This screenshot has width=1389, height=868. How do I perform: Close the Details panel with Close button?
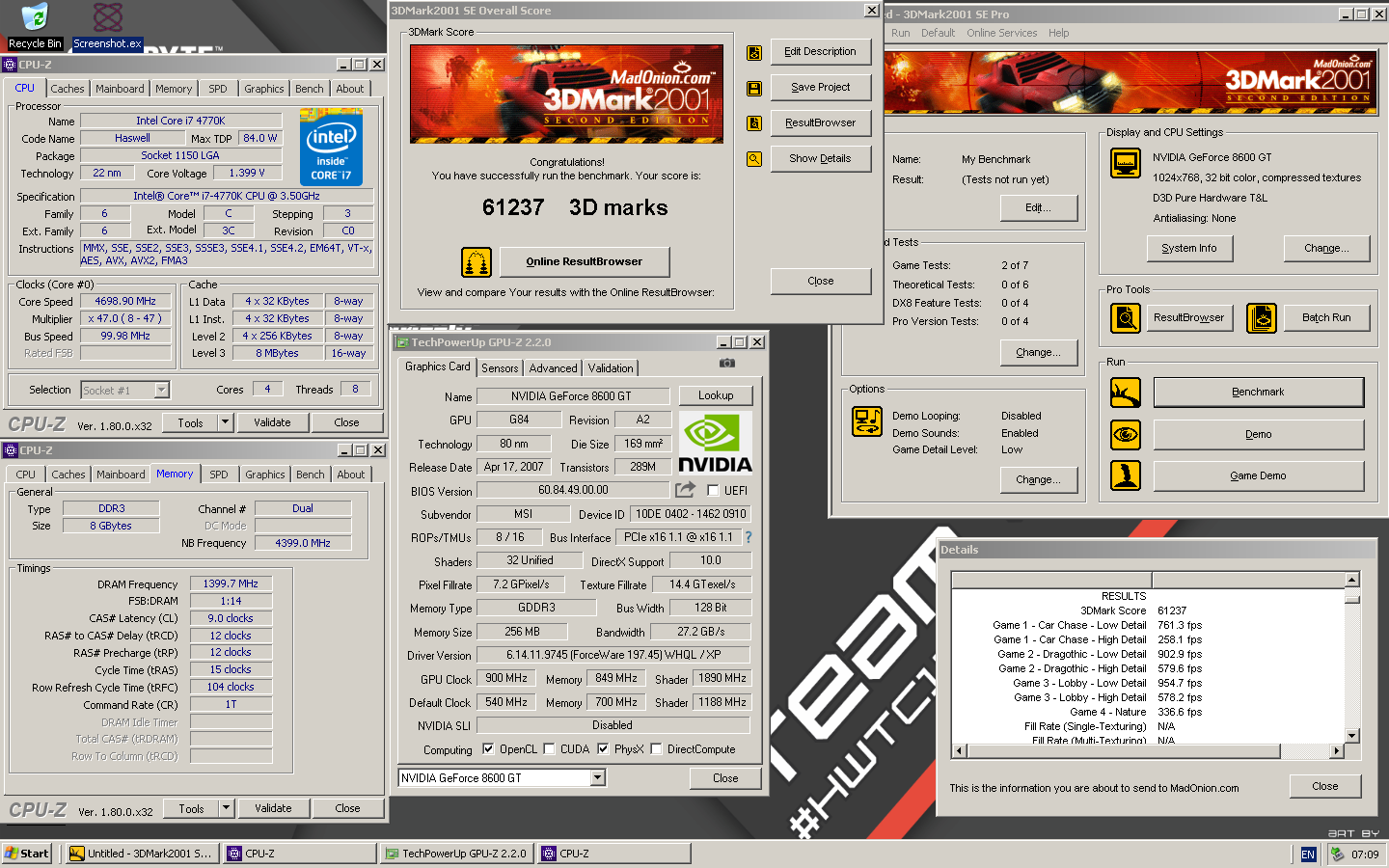[x=1325, y=786]
